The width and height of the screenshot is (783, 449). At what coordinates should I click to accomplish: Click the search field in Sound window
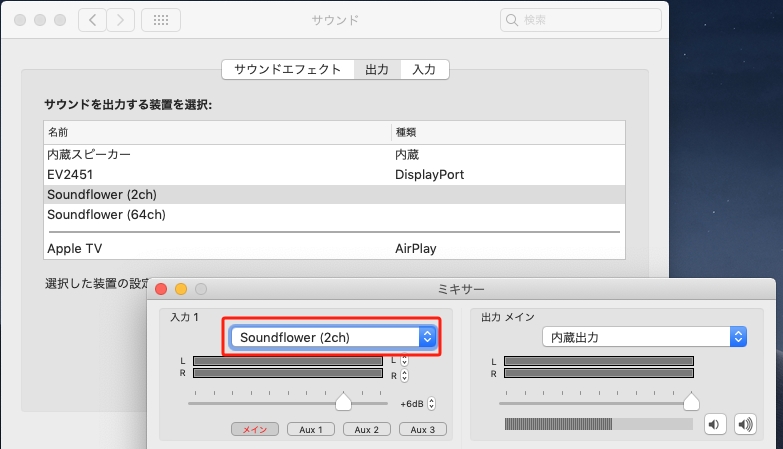tap(581, 20)
